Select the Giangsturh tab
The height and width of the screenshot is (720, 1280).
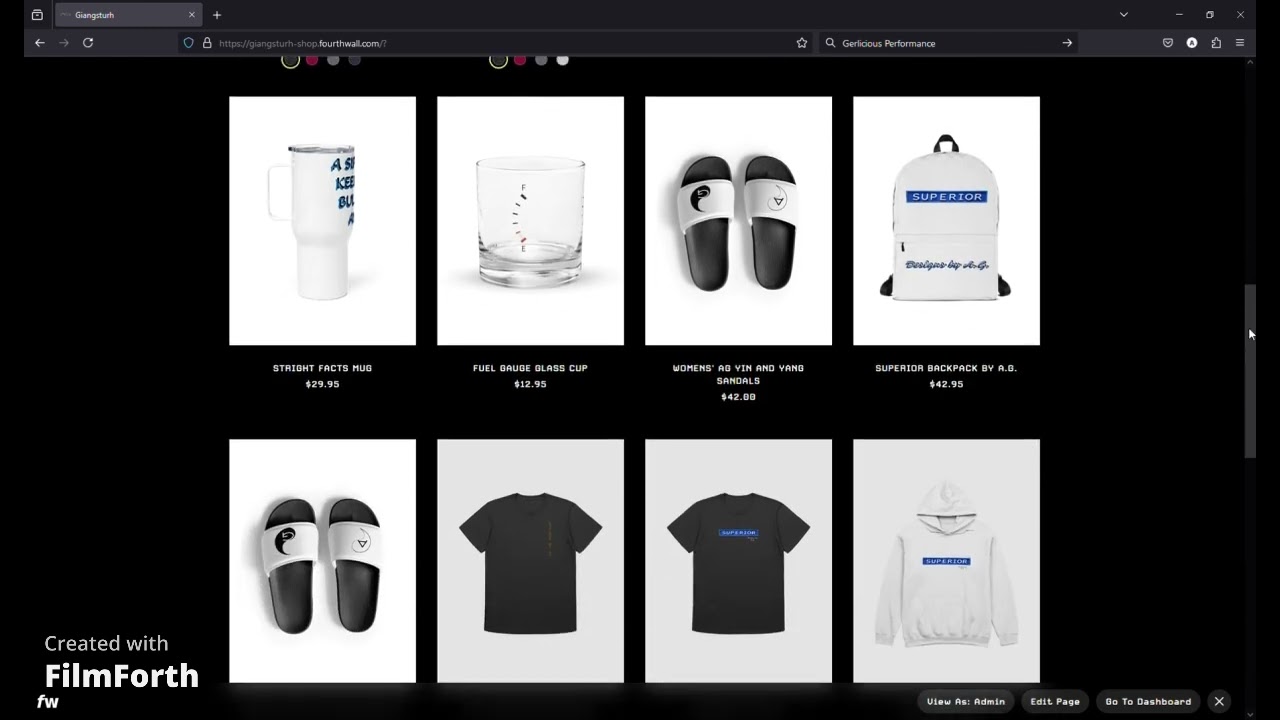tap(127, 15)
